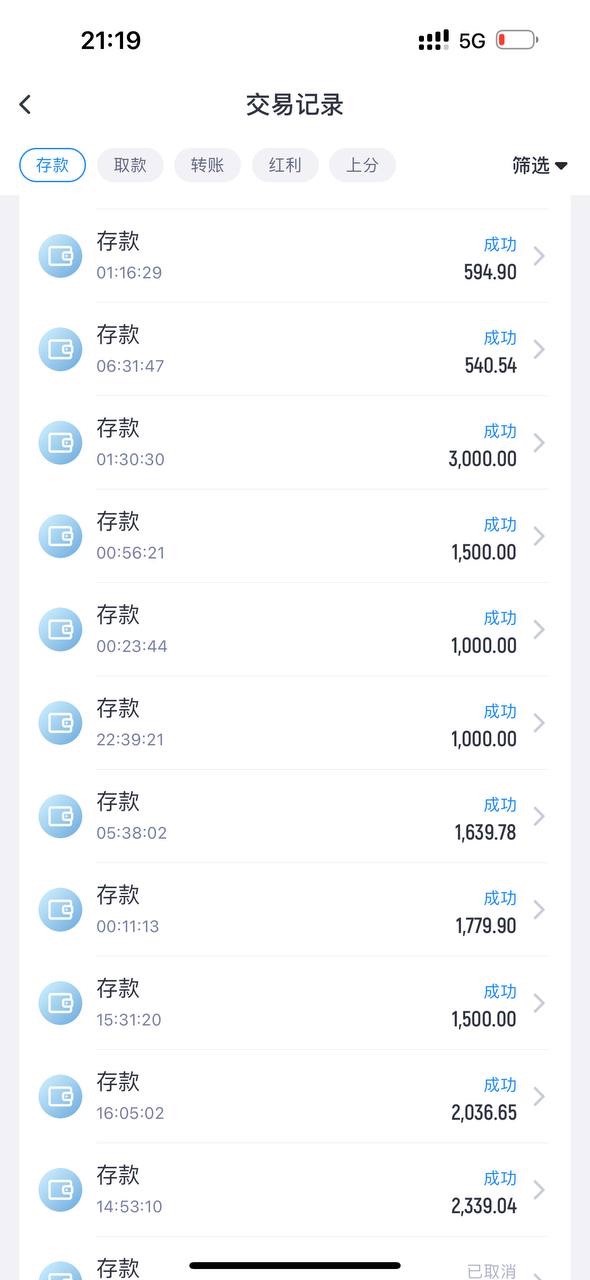
Task: Click the wallet icon on the 3,000.00 deposit row
Action: coord(60,442)
